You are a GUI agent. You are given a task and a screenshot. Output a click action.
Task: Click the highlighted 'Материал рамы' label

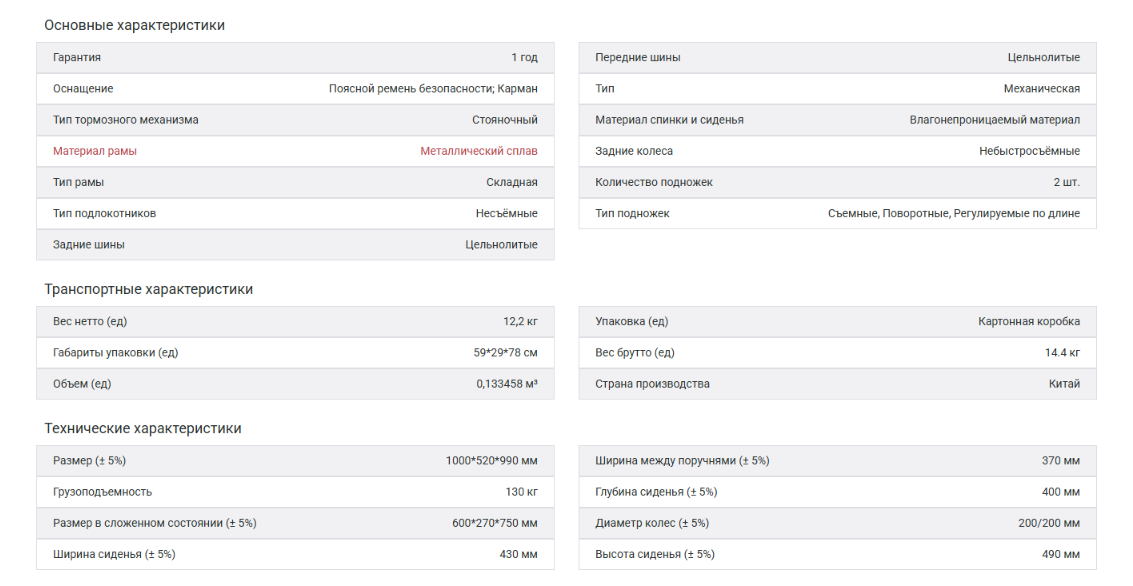95,151
